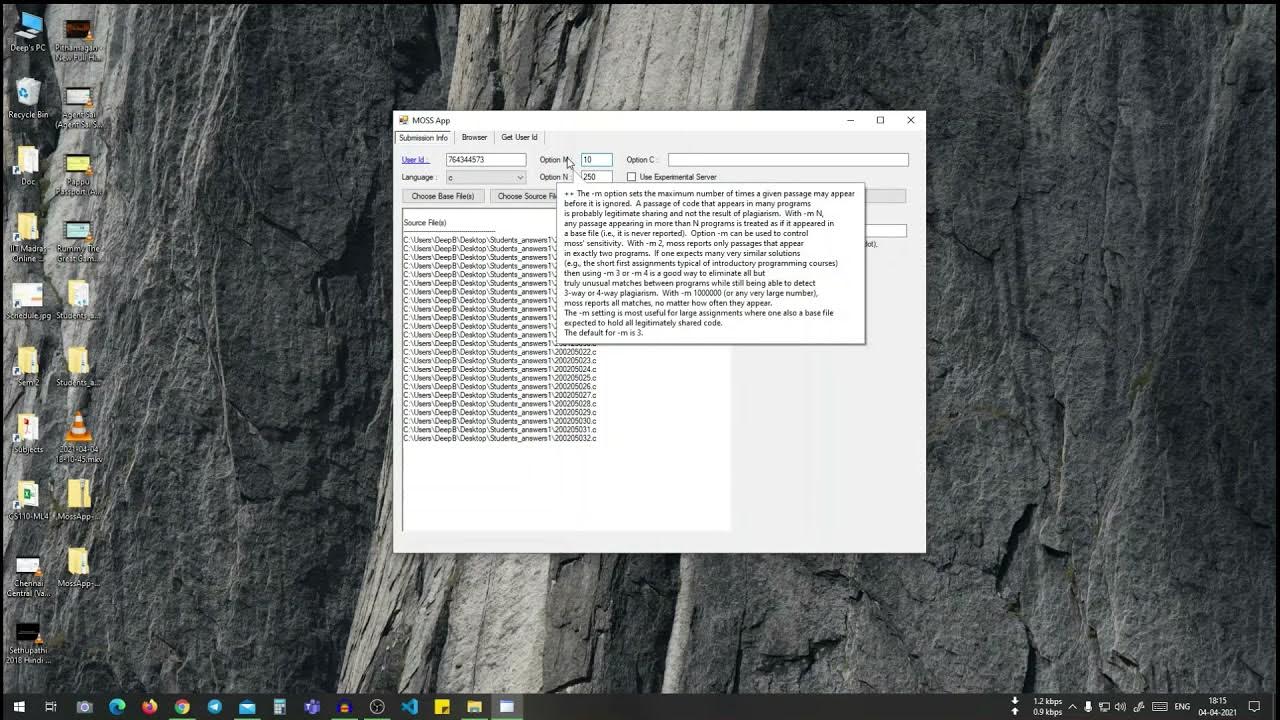The width and height of the screenshot is (1280, 720).
Task: Click the Windows Start button
Action: click(19, 707)
